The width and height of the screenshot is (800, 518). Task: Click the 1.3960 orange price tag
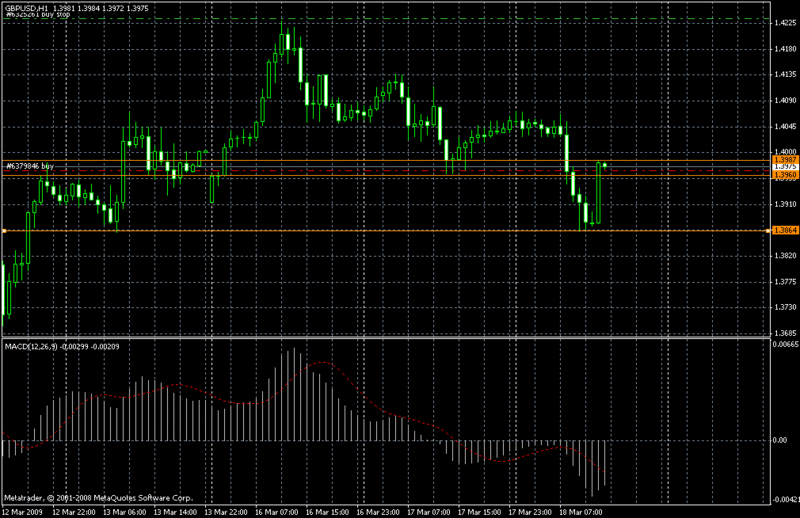(x=783, y=174)
